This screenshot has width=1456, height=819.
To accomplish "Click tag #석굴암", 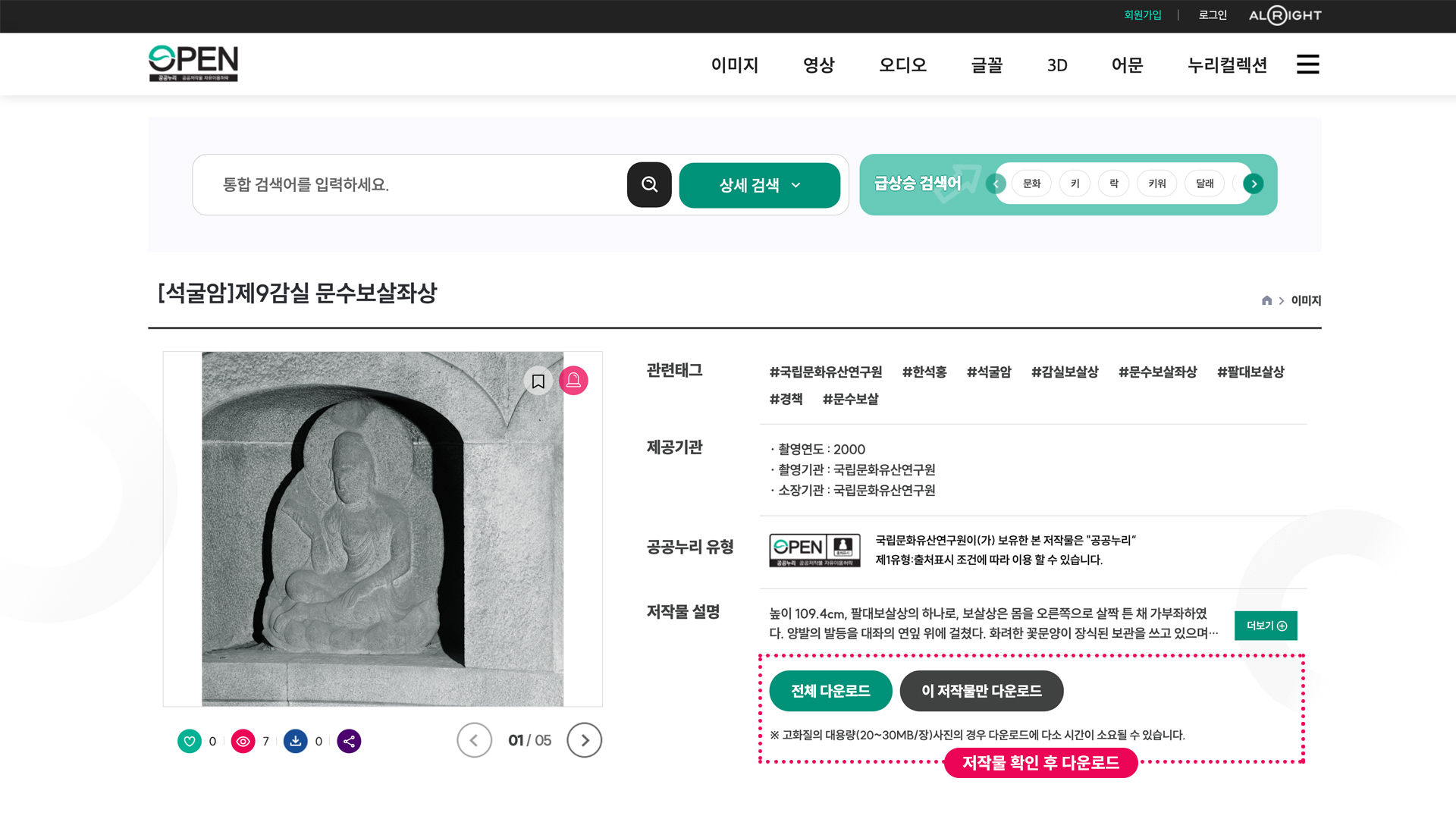I will click(989, 372).
